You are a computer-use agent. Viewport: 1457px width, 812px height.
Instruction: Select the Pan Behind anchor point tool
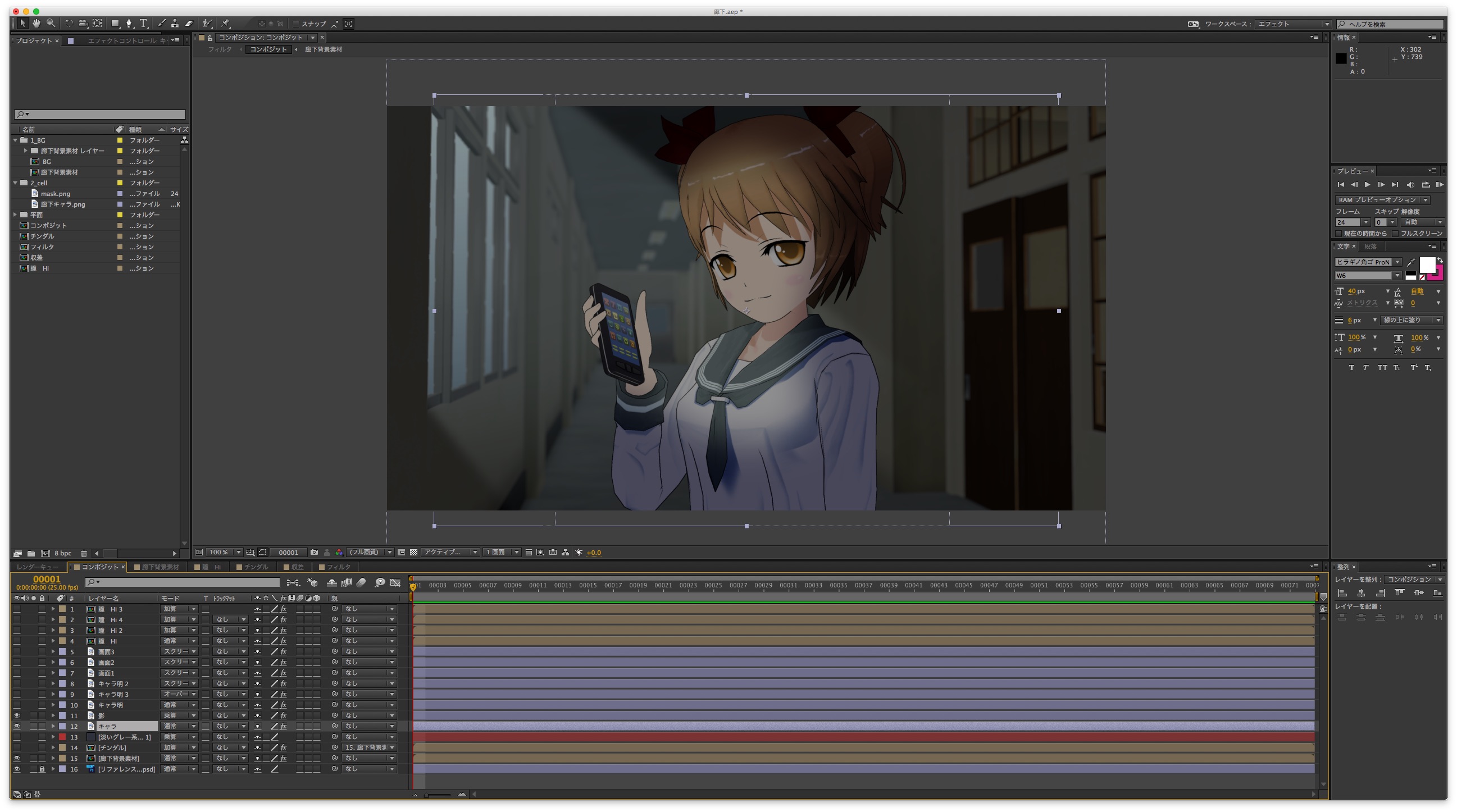(97, 23)
